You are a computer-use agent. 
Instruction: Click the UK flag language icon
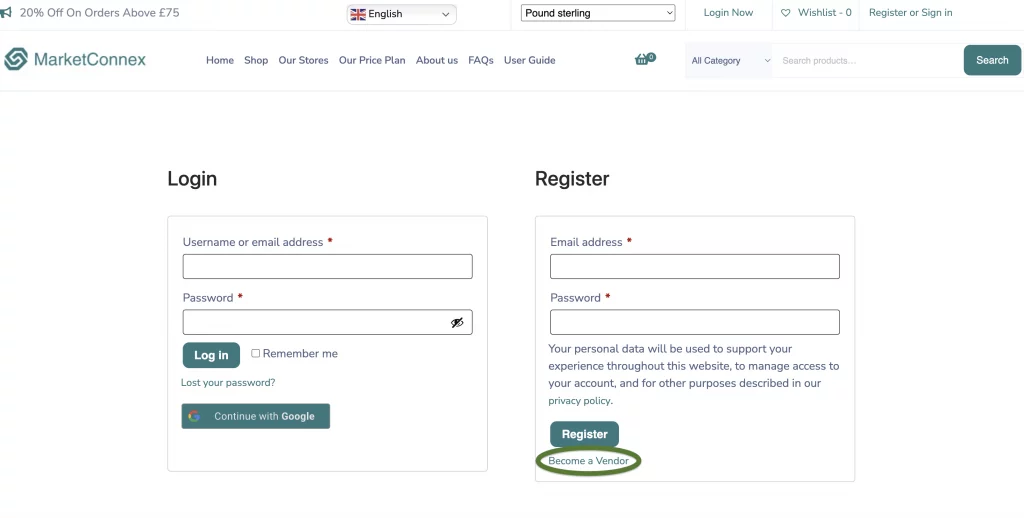(x=358, y=14)
